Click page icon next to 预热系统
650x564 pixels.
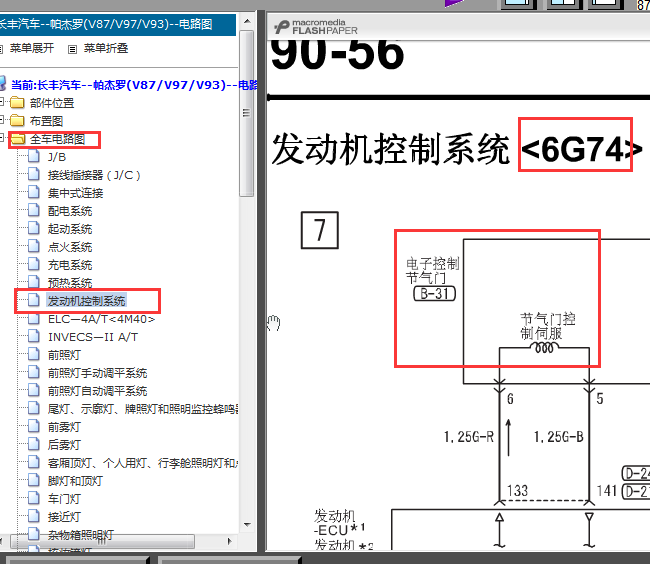(34, 282)
